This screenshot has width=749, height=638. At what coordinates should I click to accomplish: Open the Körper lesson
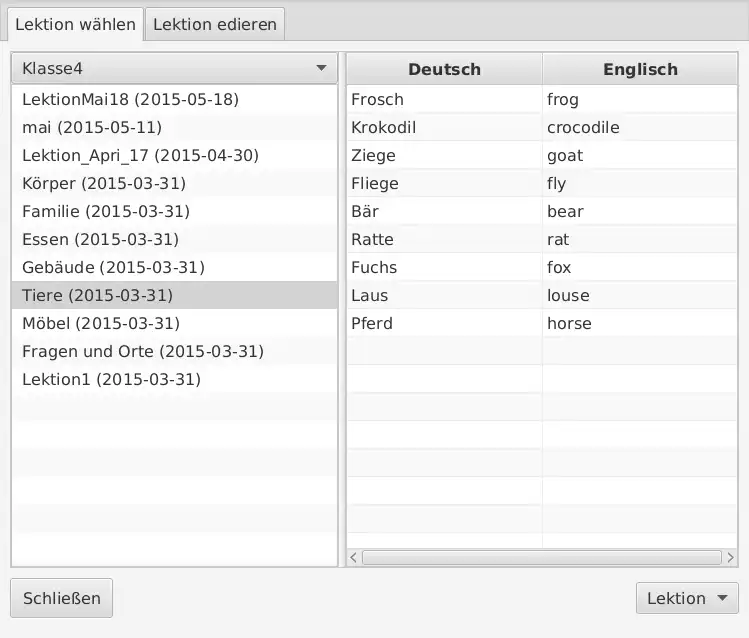click(x=104, y=184)
